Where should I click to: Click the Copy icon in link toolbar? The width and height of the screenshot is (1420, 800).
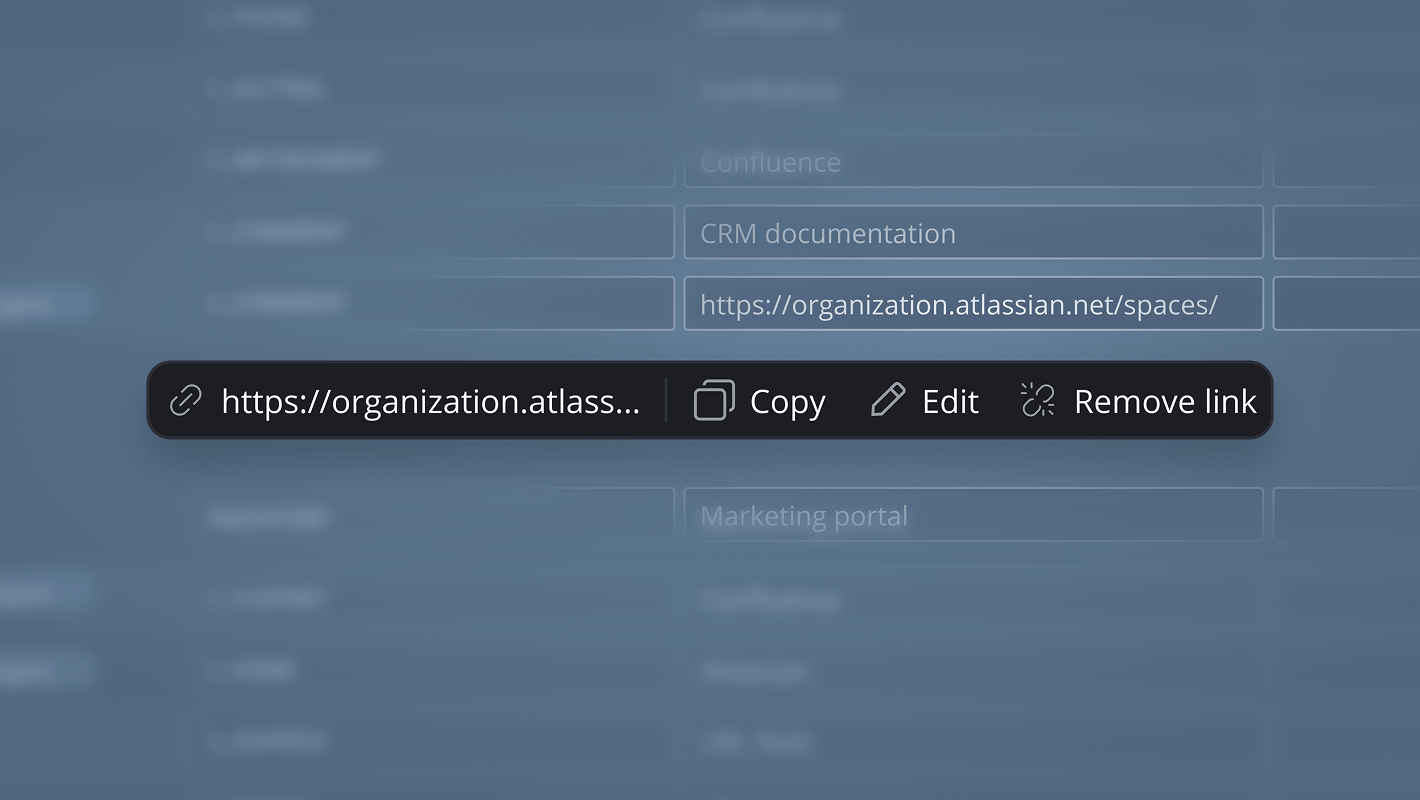click(714, 400)
